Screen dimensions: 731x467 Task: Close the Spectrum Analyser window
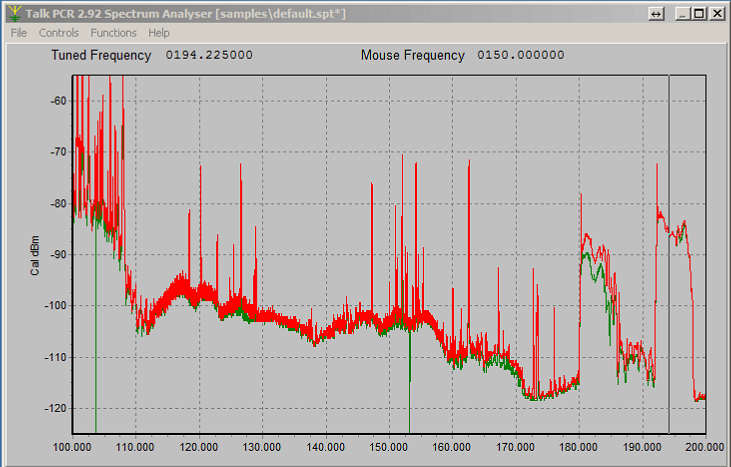pyautogui.click(x=717, y=14)
